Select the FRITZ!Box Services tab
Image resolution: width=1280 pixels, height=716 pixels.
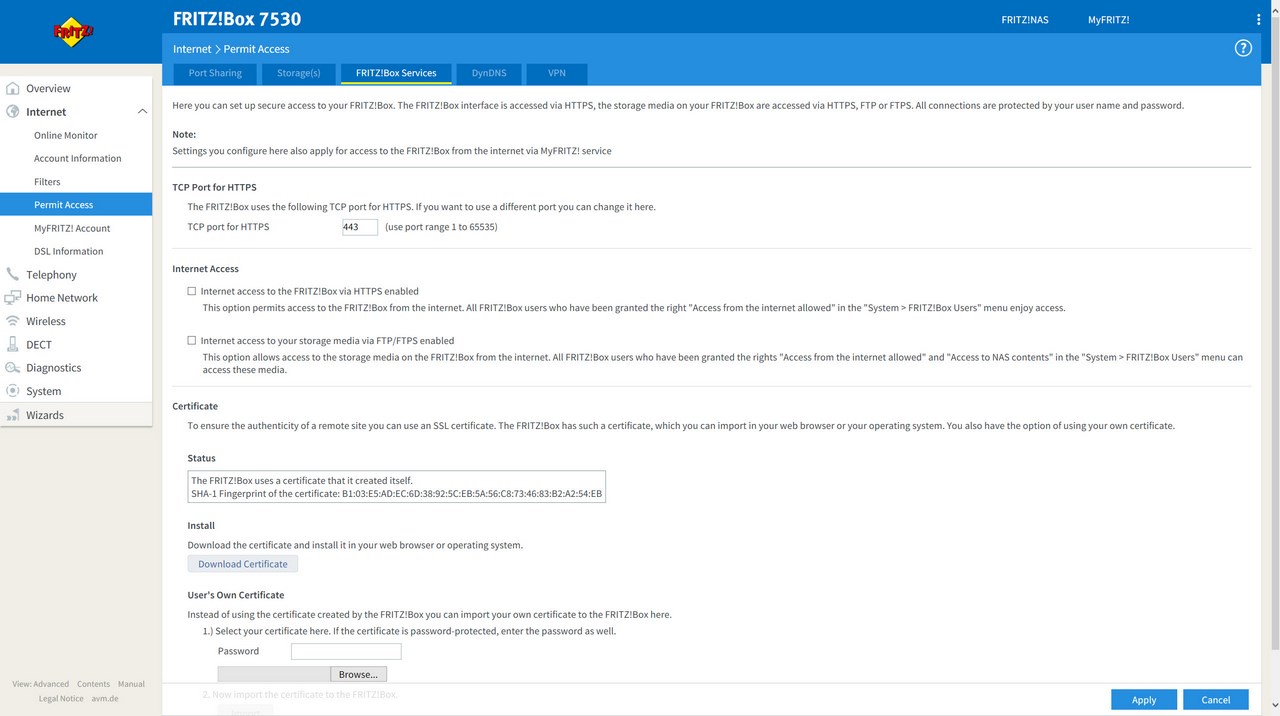click(396, 73)
